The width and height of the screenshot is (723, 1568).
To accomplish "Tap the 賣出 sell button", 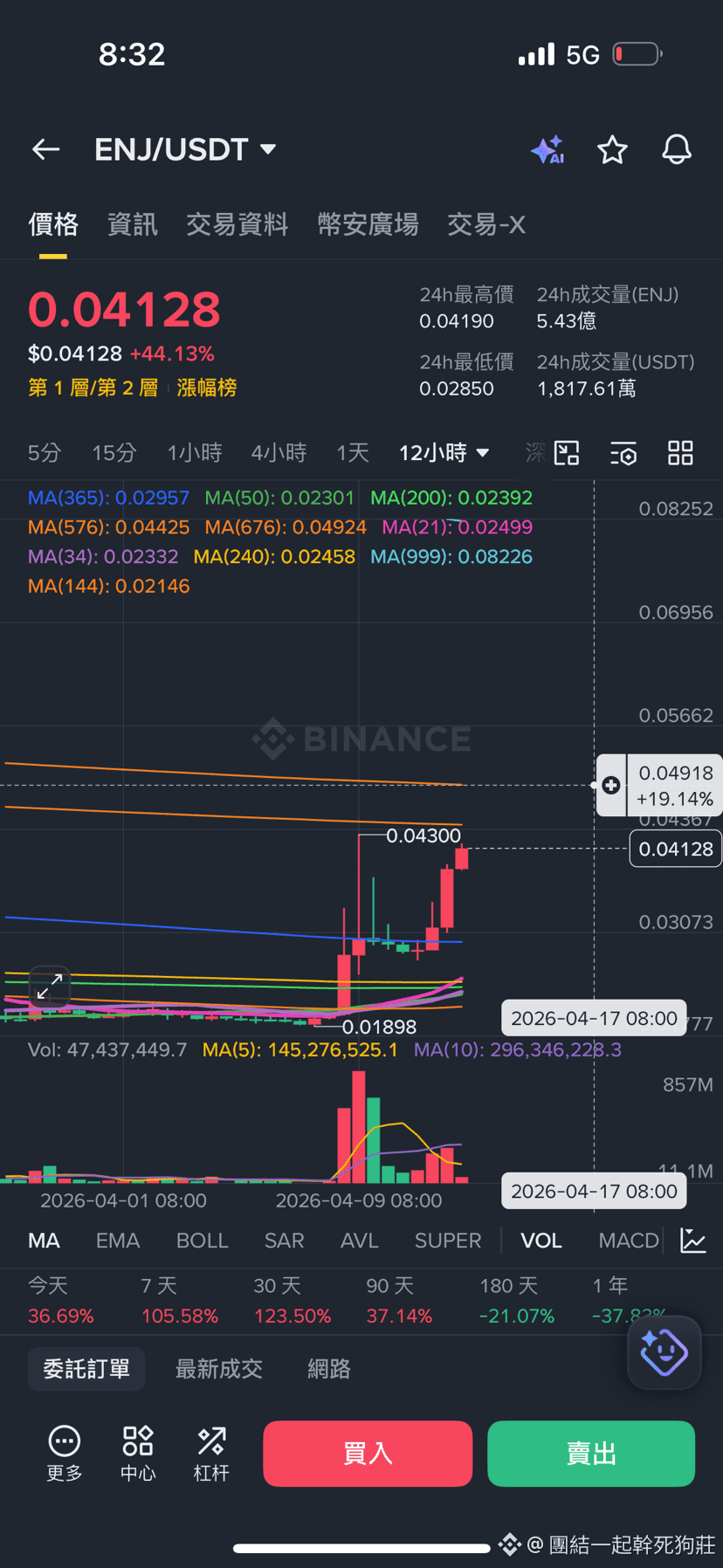I will coord(591,1454).
